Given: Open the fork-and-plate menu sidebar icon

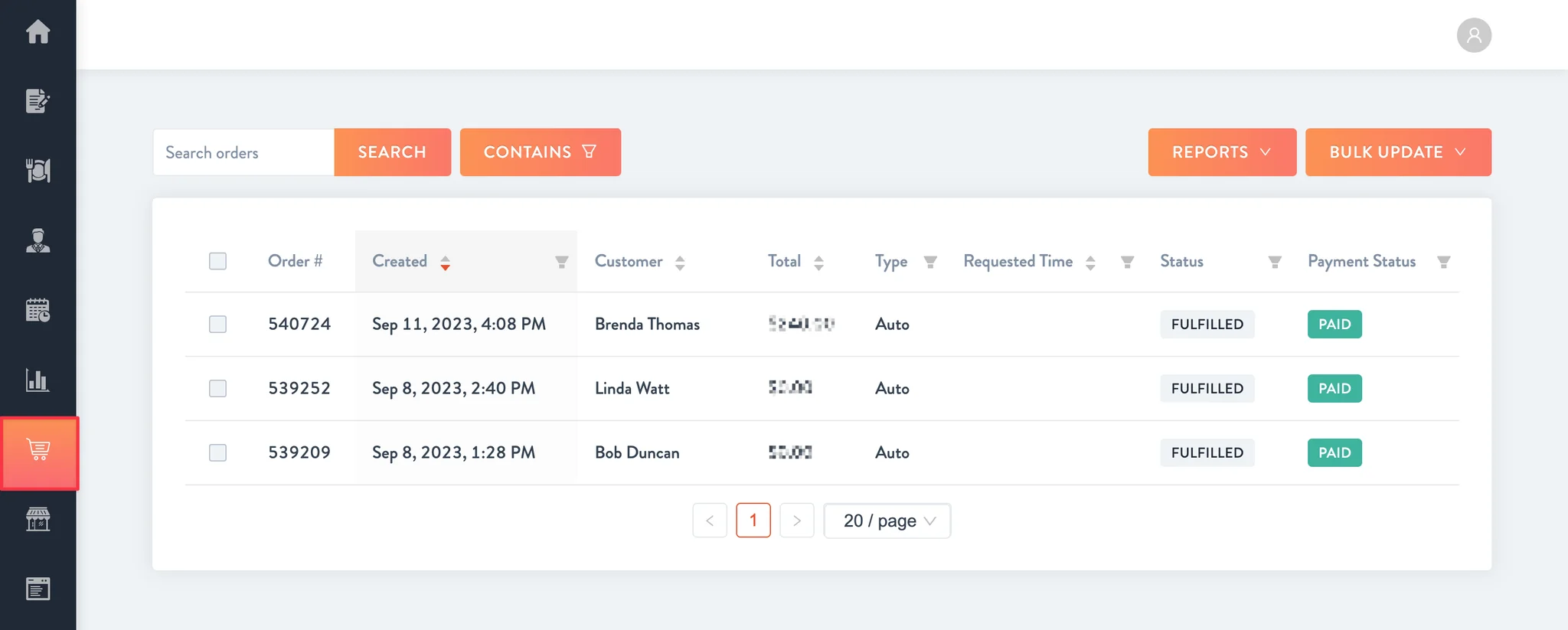Looking at the screenshot, I should [38, 170].
